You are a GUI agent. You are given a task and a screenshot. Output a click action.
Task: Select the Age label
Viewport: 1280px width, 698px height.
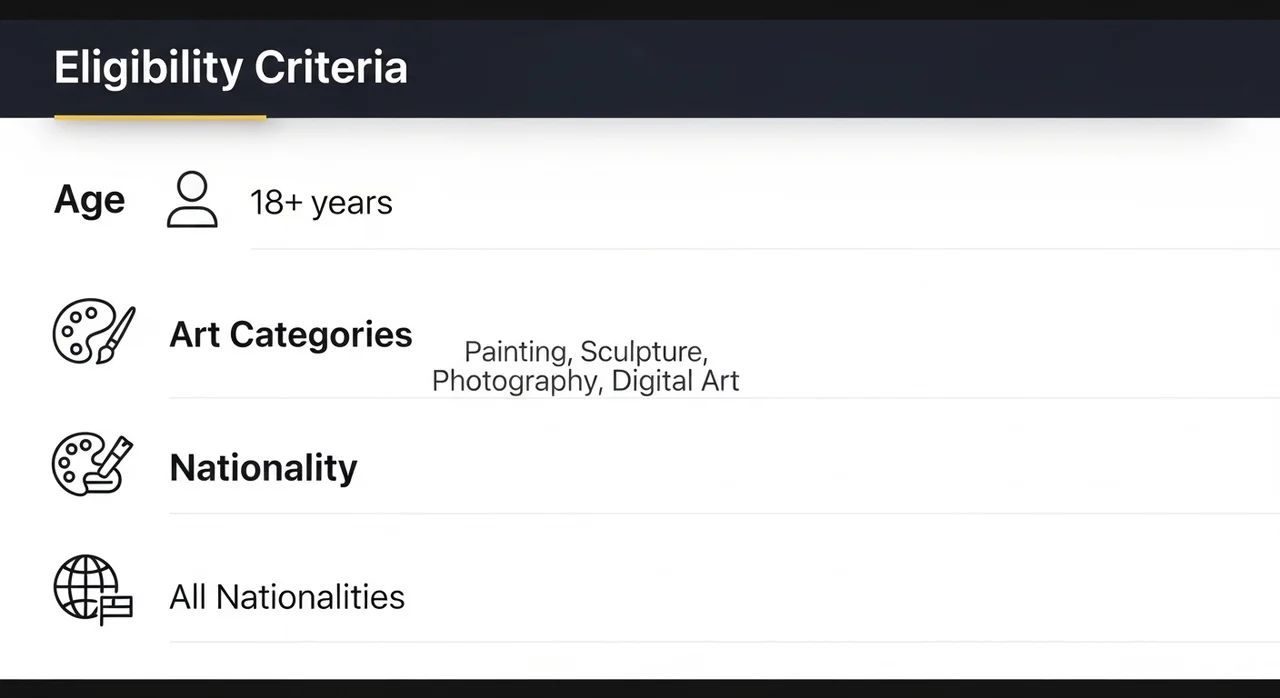point(90,200)
